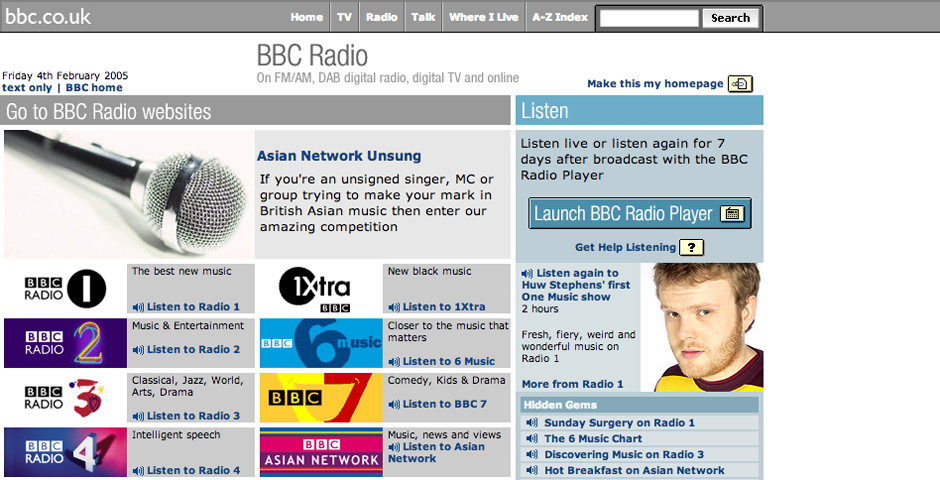Image resolution: width=940 pixels, height=480 pixels.
Task: Open Discovering Music on Radio 3 link
Action: [624, 454]
